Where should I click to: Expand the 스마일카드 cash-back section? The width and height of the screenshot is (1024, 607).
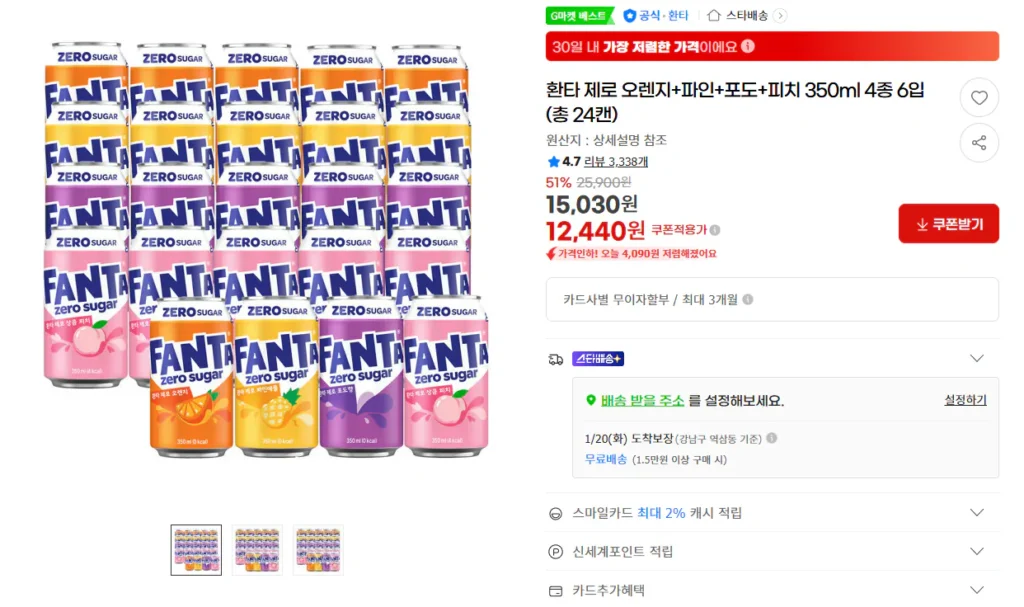click(977, 512)
